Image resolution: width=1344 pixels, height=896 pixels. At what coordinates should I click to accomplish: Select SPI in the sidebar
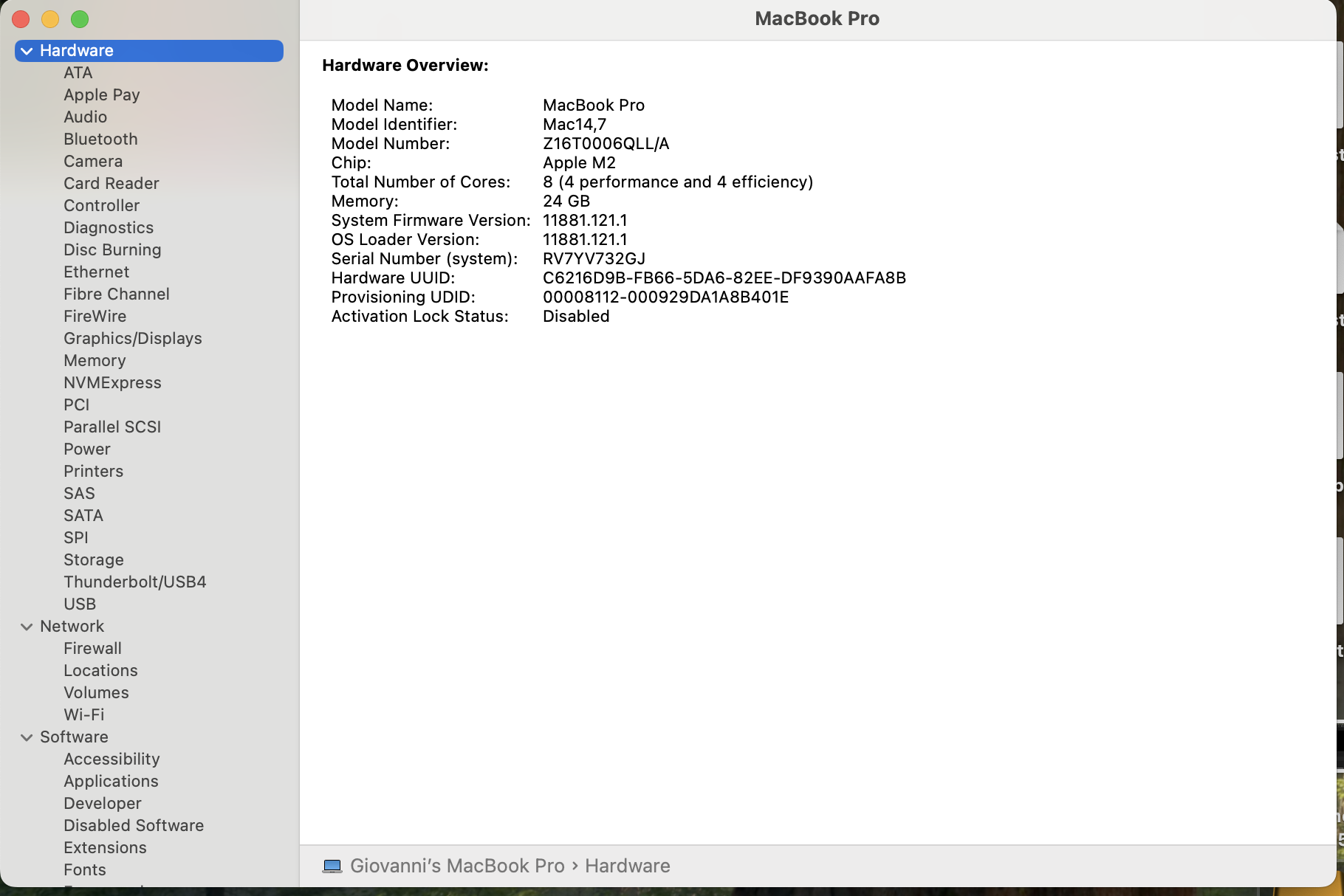(76, 538)
